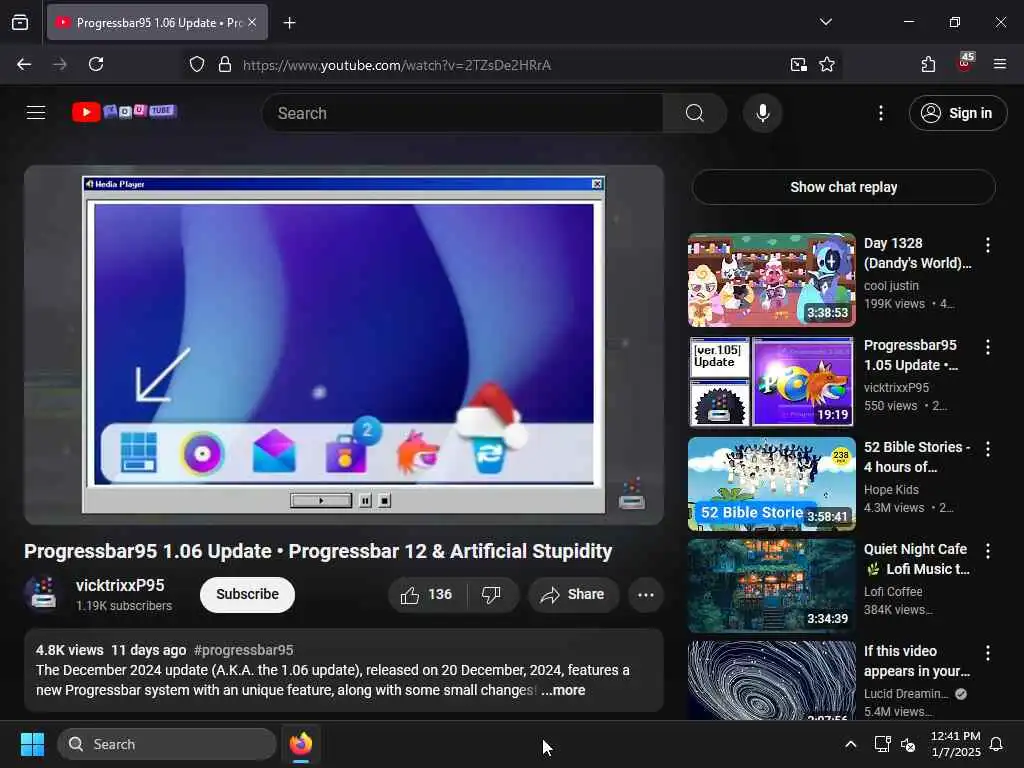Screen dimensions: 1024x768
Task: Click Firefox icon in taskbar
Action: coord(300,744)
